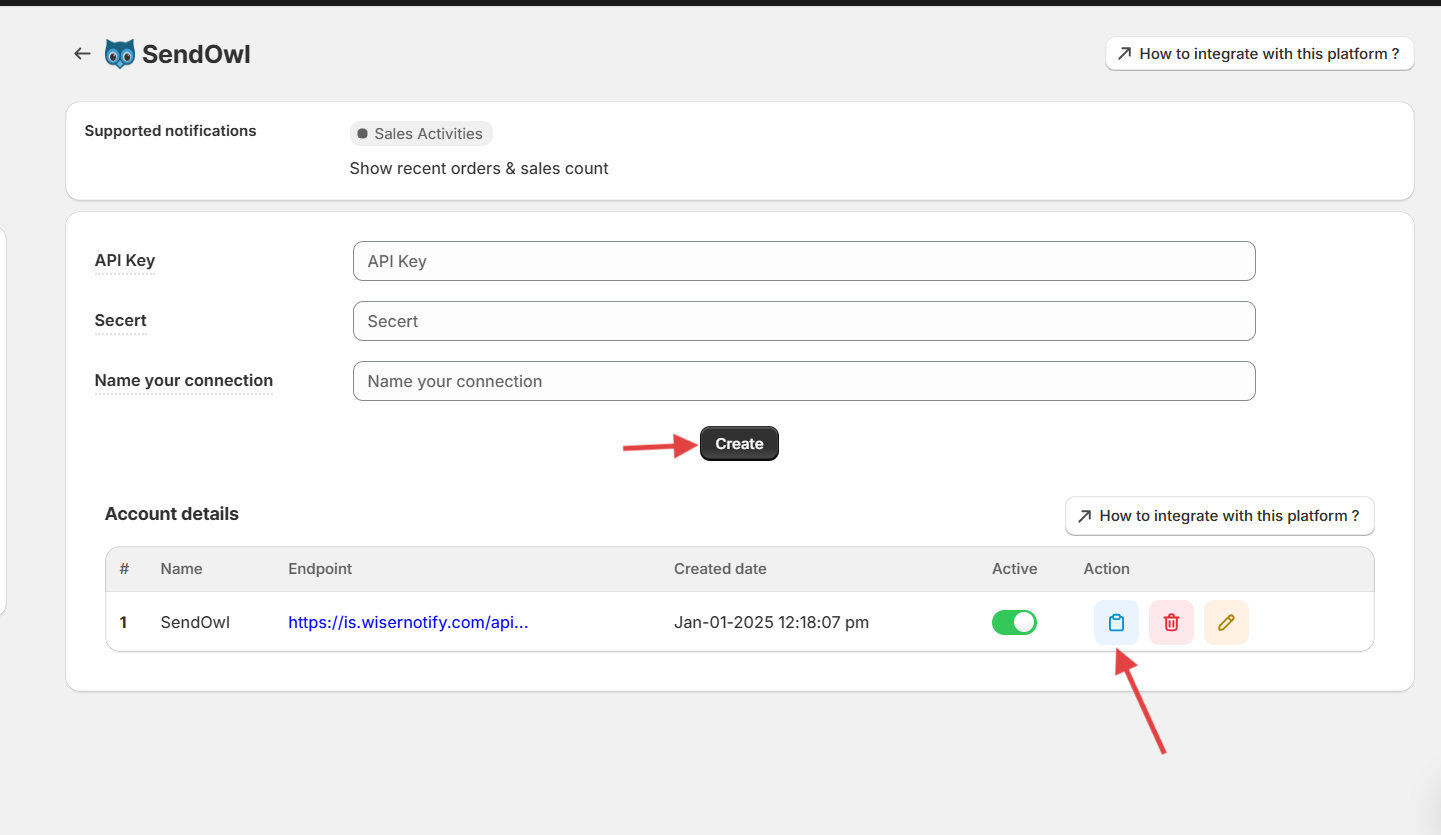
Task: Focus the API Key input field
Action: [x=804, y=261]
